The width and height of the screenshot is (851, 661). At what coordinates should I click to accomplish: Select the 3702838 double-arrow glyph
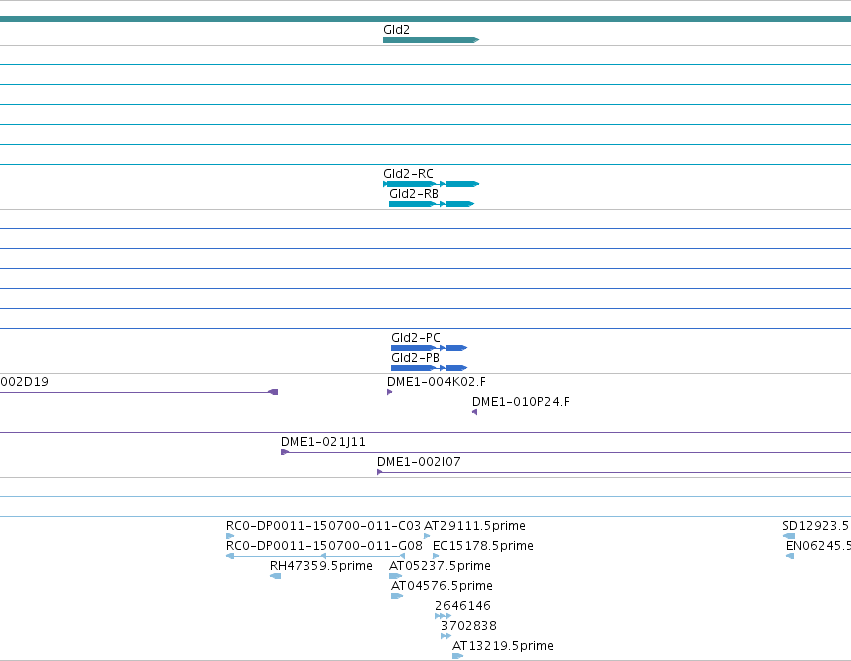click(446, 636)
